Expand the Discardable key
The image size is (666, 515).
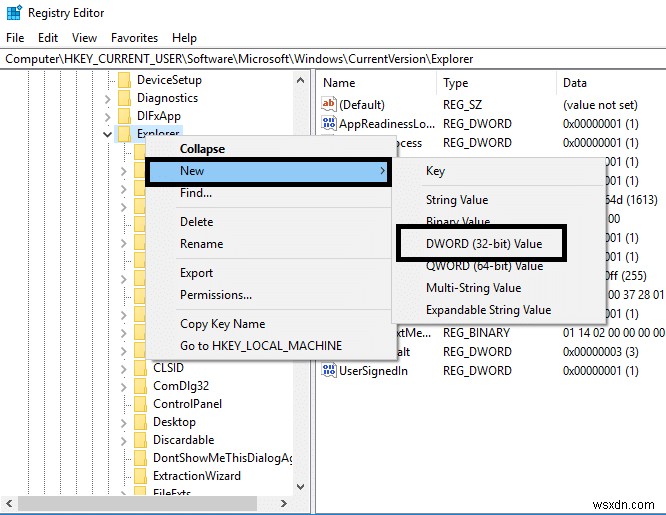pyautogui.click(x=124, y=441)
